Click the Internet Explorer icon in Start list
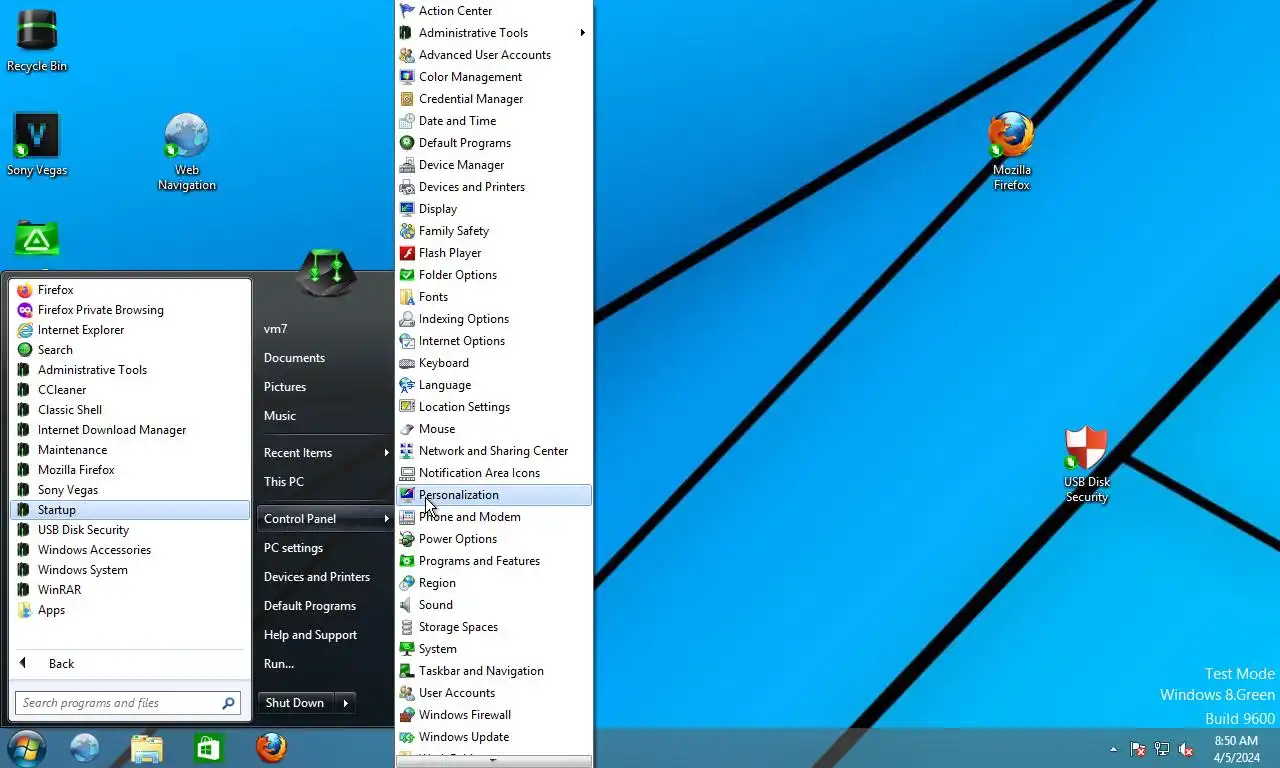 click(x=25, y=330)
